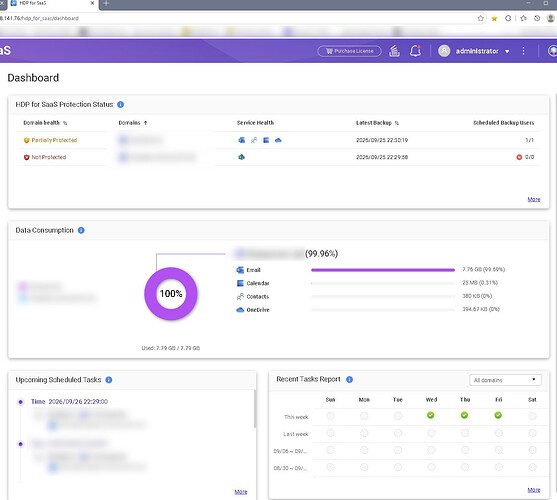The height and width of the screenshot is (500, 557).
Task: Click the administrator avatar icon
Action: (444, 51)
